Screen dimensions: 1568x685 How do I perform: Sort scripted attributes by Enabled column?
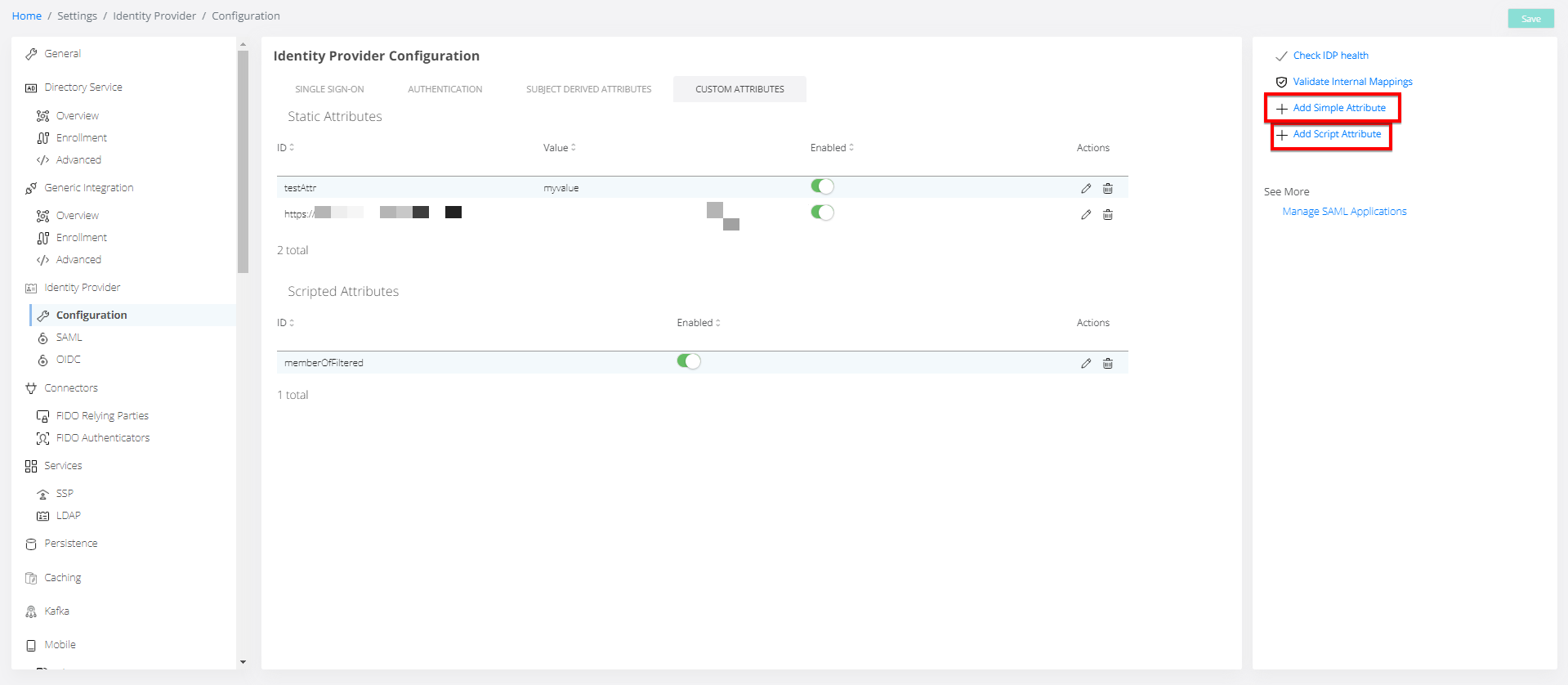pyautogui.click(x=698, y=323)
